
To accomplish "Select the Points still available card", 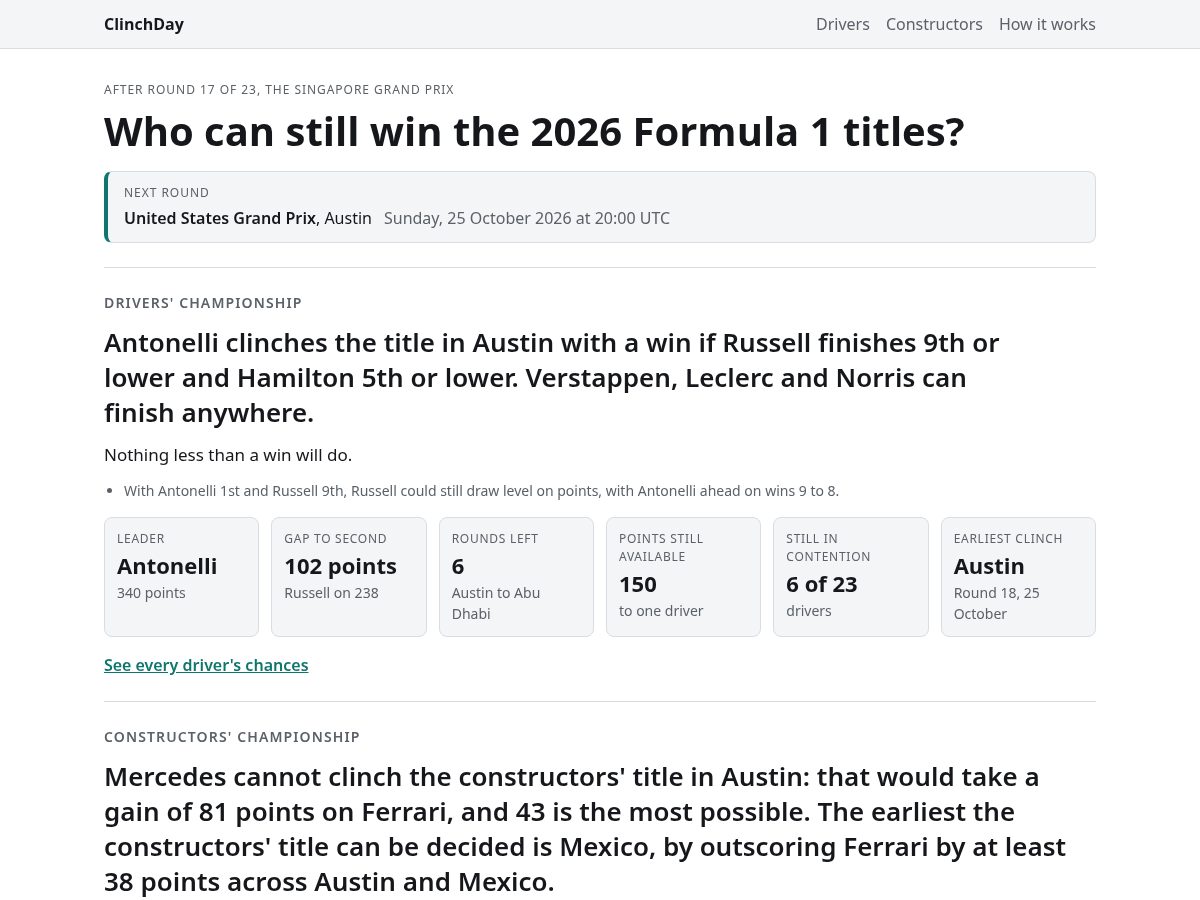I will (x=683, y=577).
